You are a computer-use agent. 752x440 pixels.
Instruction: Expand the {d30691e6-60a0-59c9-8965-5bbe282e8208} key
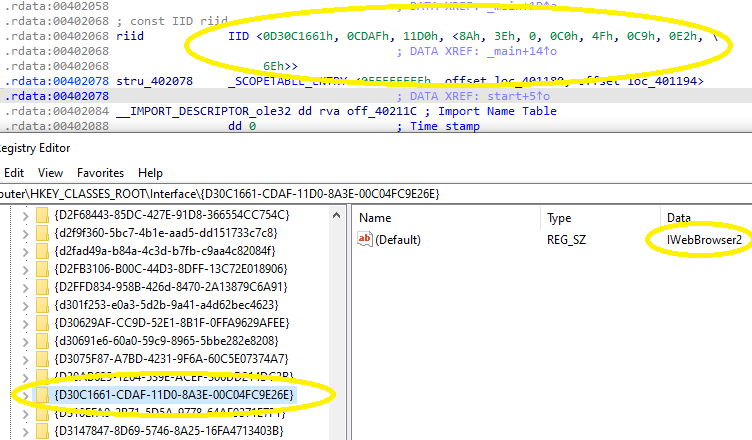(24, 341)
